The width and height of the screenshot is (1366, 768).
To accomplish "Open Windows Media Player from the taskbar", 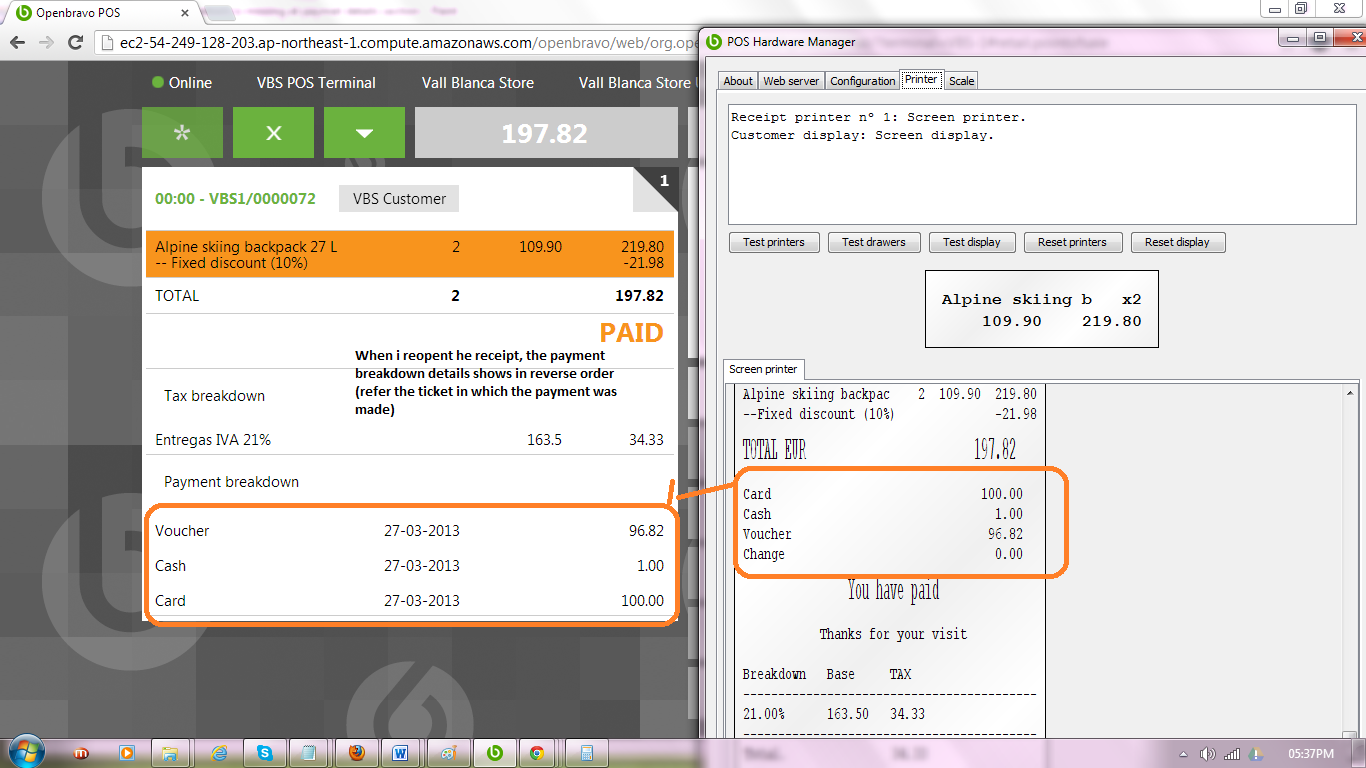I will pyautogui.click(x=126, y=753).
